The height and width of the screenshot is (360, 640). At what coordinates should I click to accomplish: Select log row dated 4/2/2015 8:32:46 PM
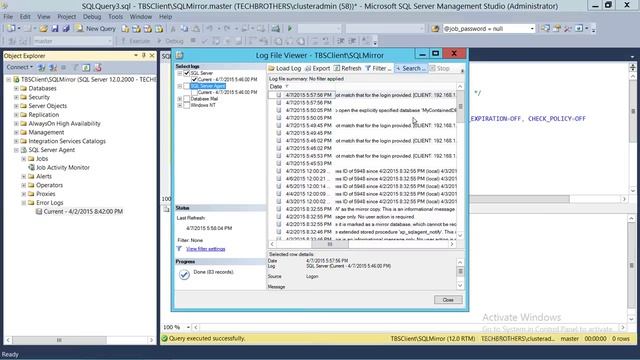coord(362,232)
